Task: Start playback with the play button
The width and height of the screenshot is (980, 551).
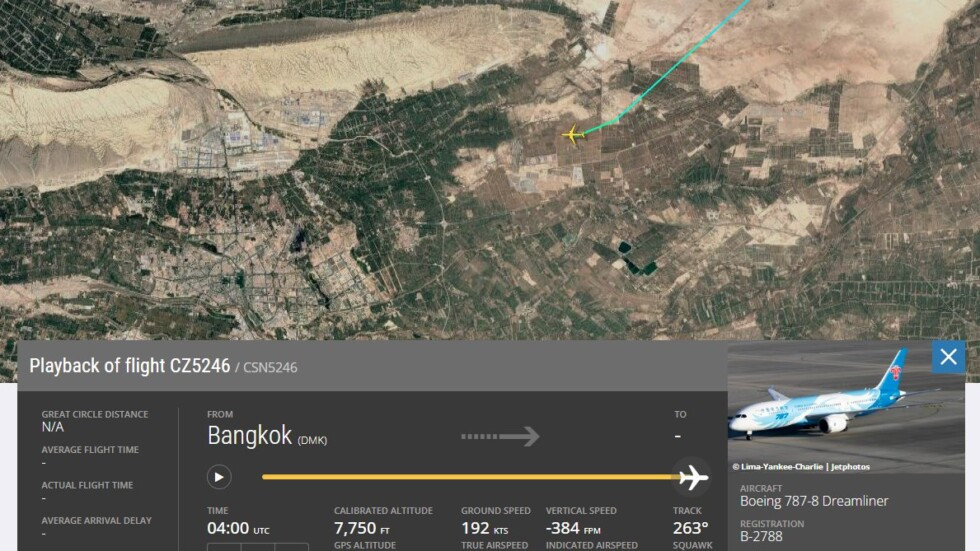Action: point(219,477)
